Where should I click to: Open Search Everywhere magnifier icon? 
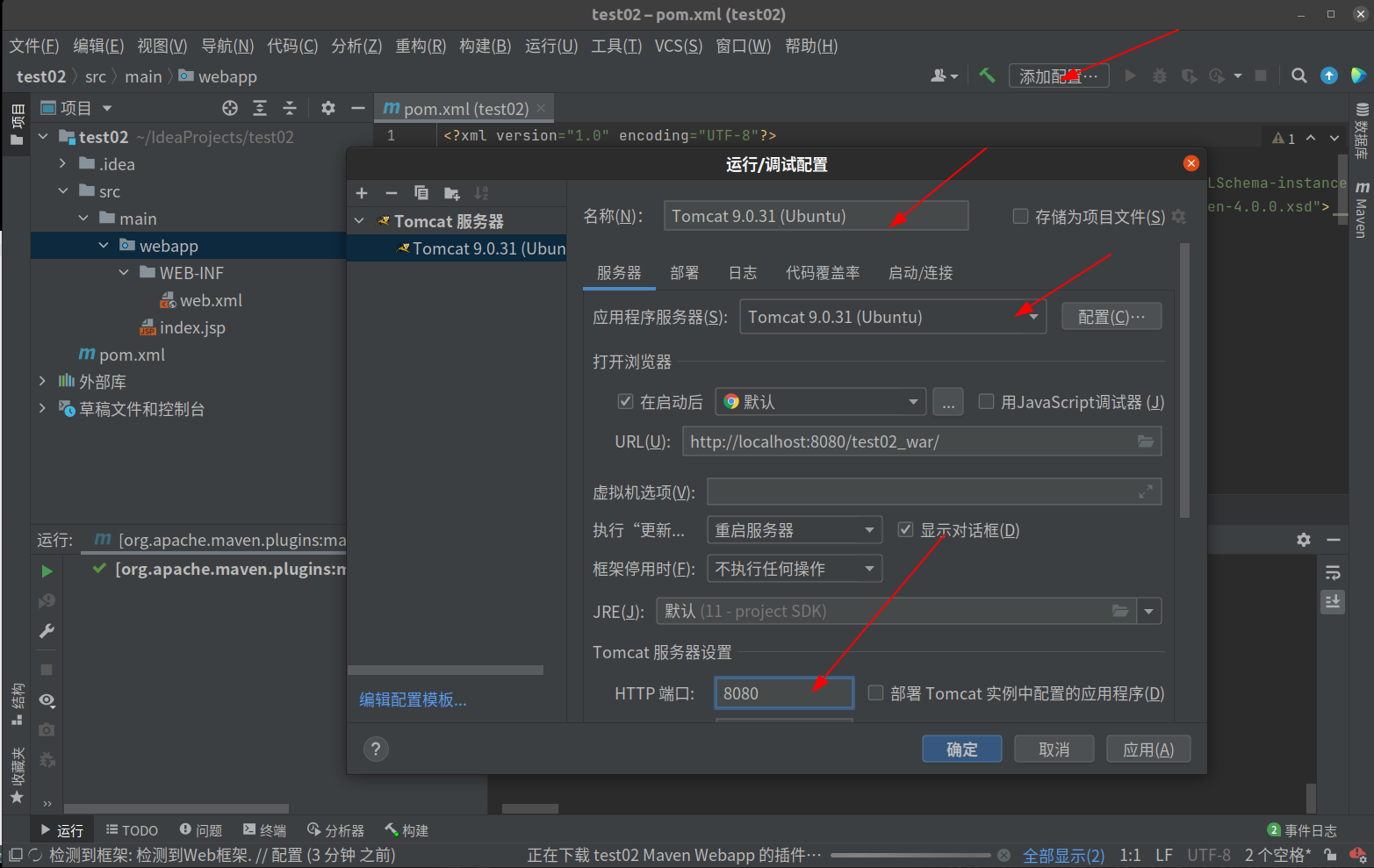pos(1299,76)
